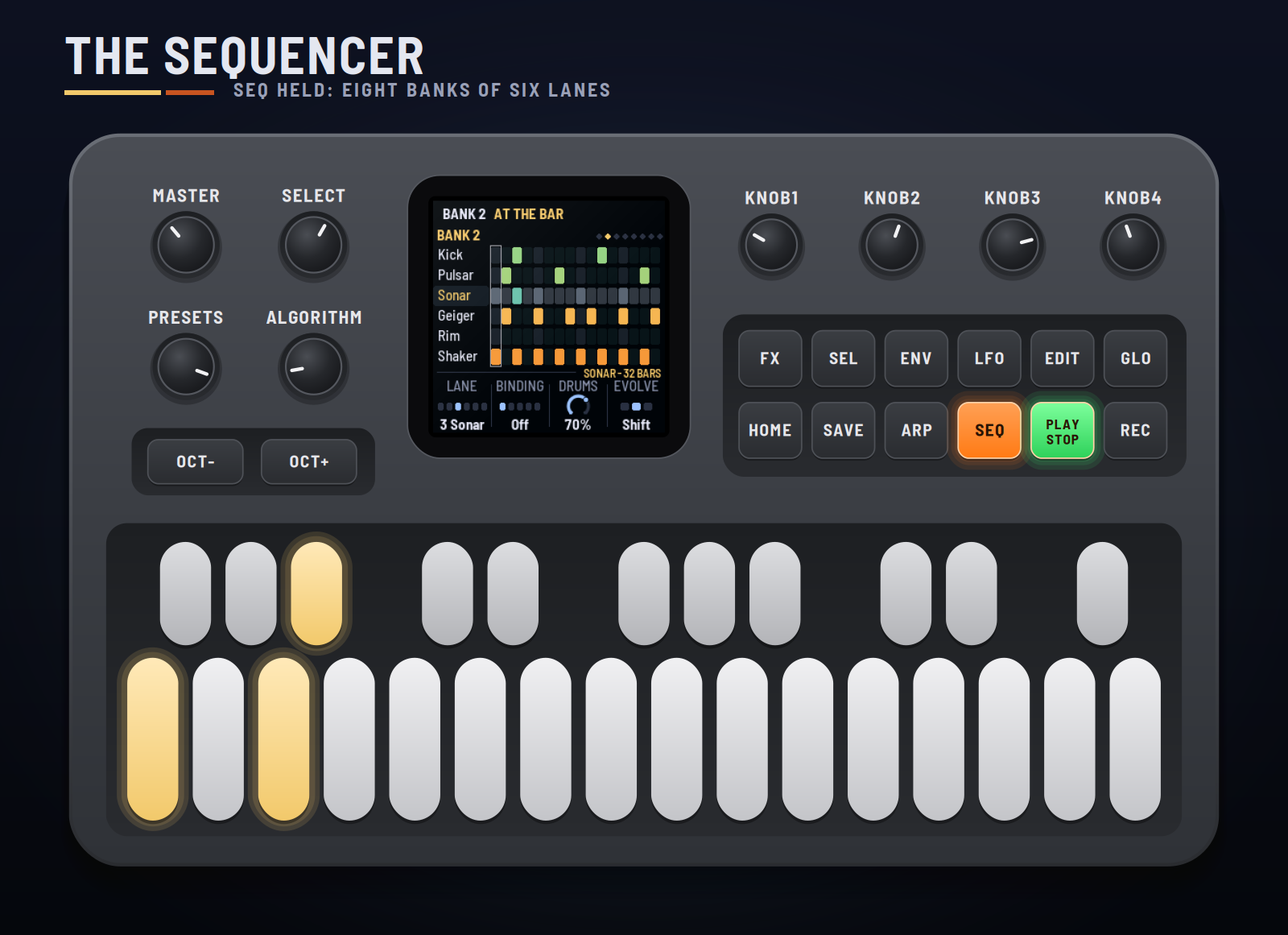Click the SEQ HELD subtitle text
The height and width of the screenshot is (935, 1288).
pyautogui.click(x=422, y=90)
